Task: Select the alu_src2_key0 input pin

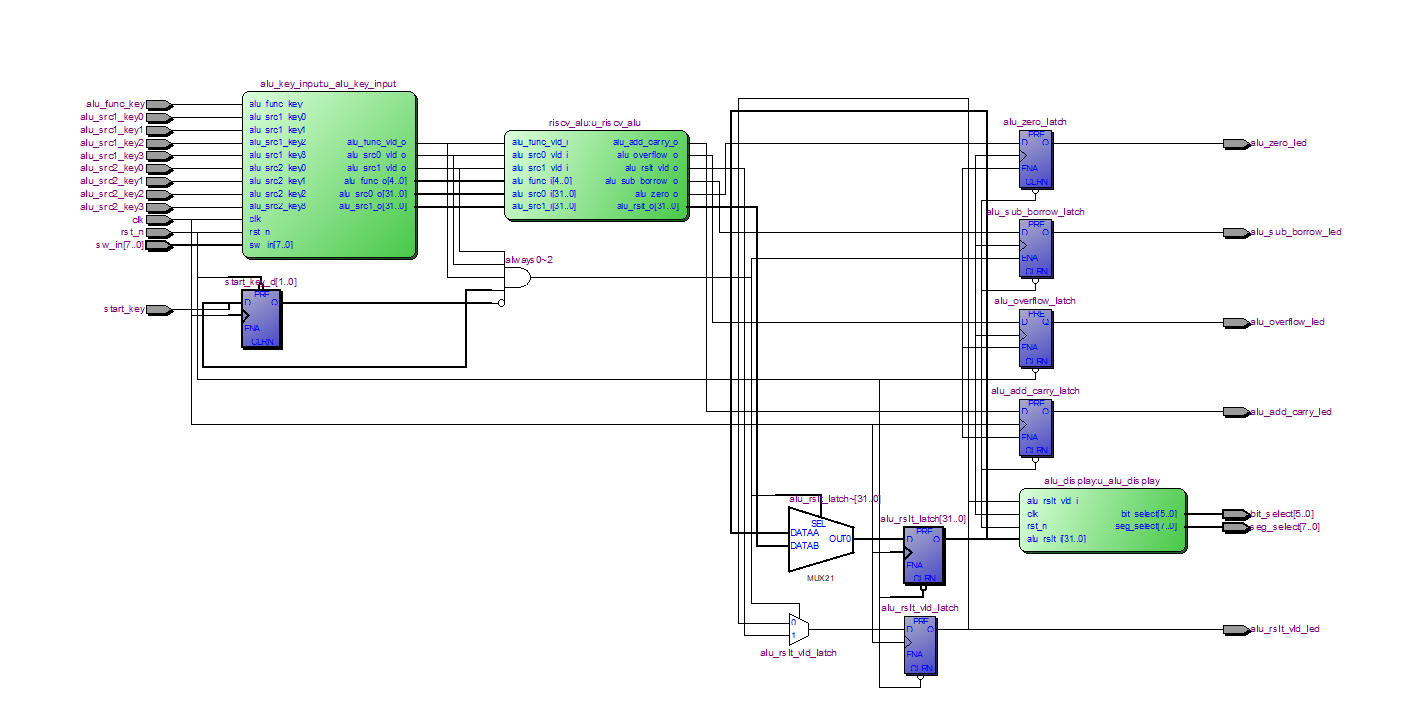Action: coord(160,168)
